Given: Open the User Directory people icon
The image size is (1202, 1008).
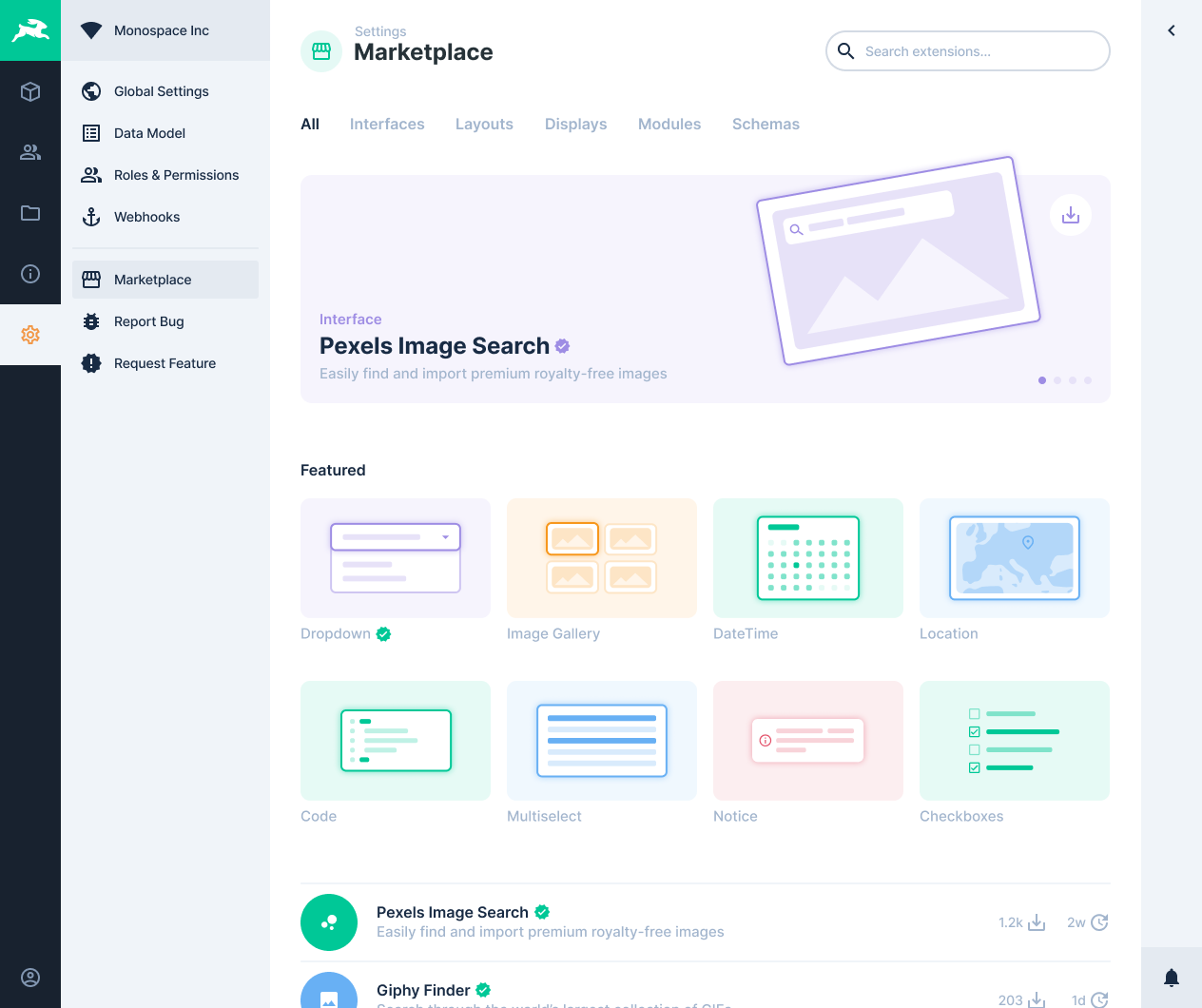Looking at the screenshot, I should click(x=30, y=152).
